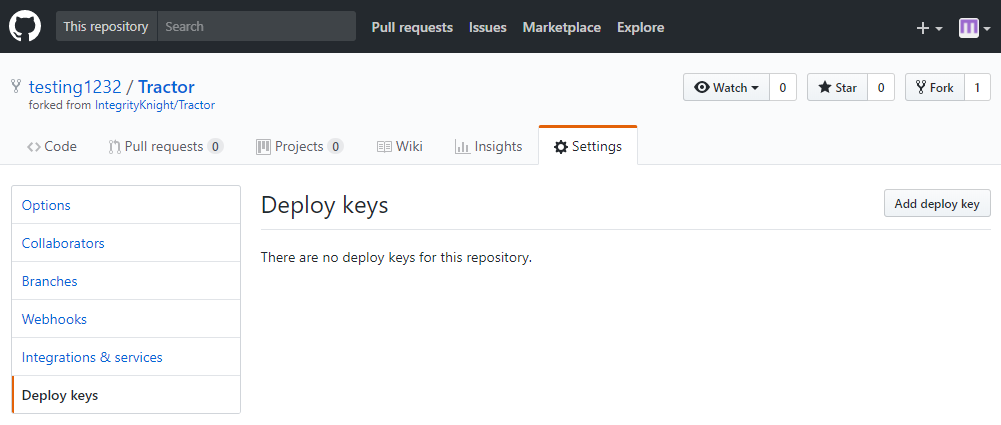Focus the repository search field

point(256,27)
